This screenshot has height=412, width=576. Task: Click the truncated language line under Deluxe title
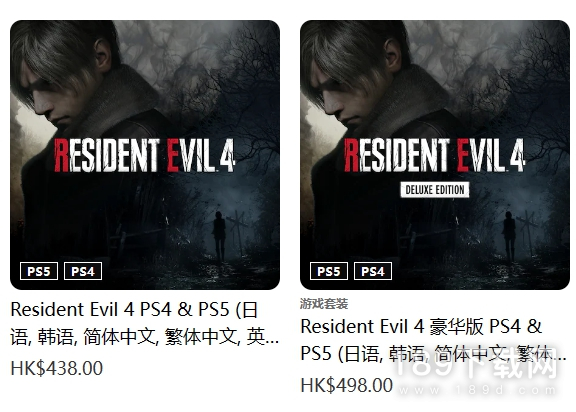(x=433, y=354)
